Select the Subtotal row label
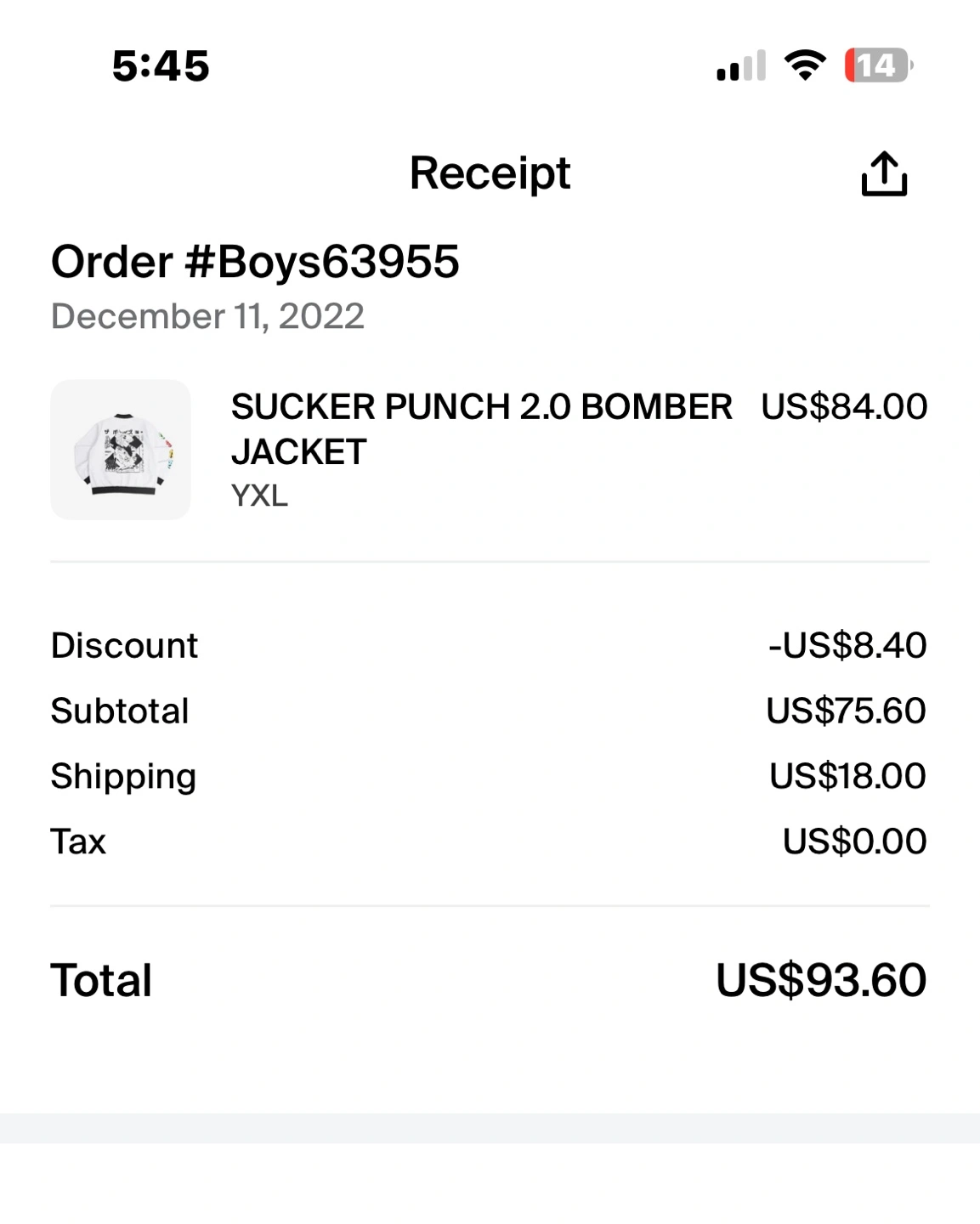The image size is (980, 1224). pos(120,711)
